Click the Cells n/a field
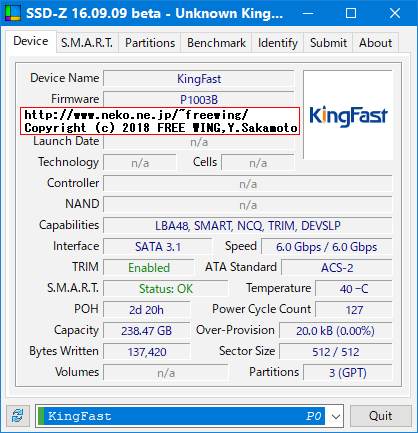This screenshot has height=433, width=418. click(258, 163)
